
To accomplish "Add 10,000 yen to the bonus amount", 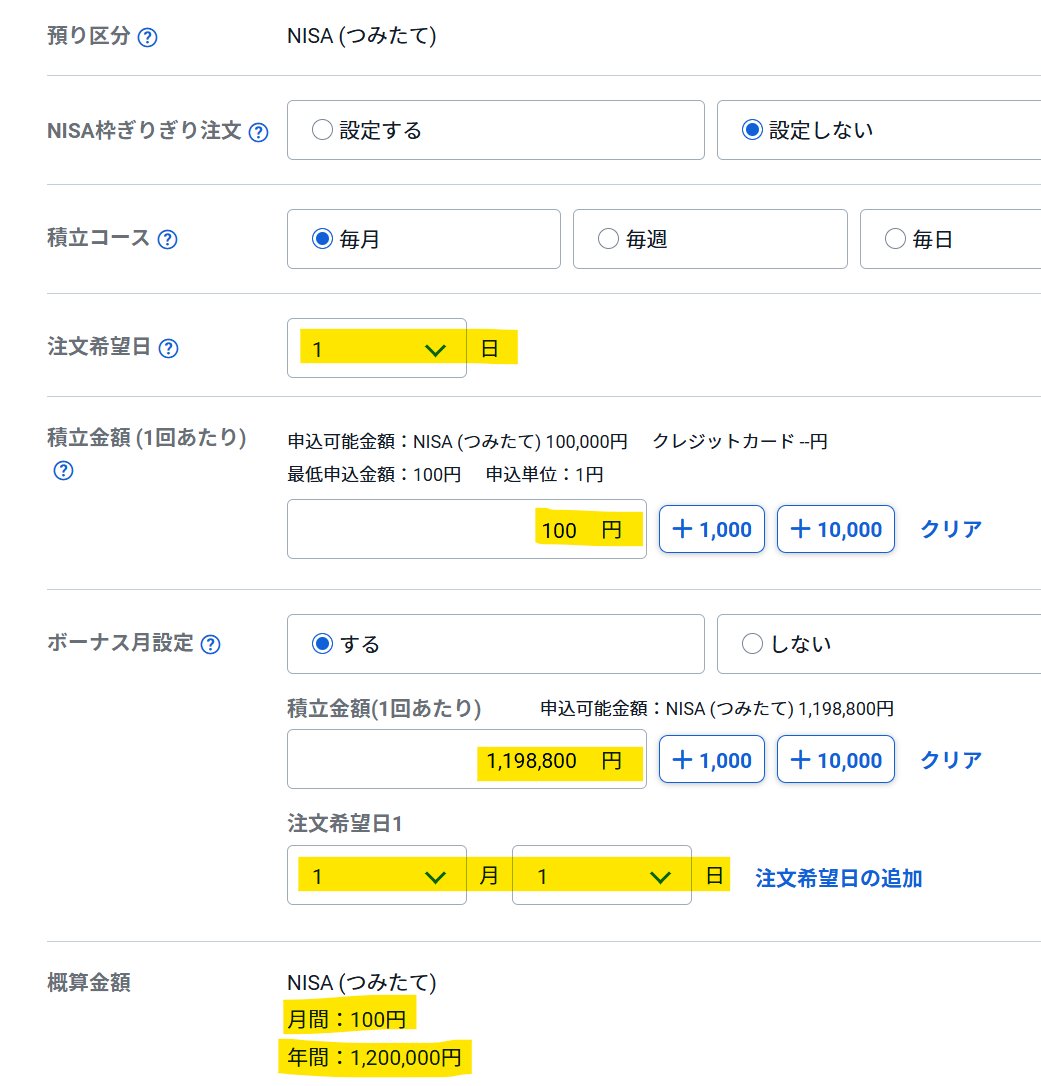I will (x=835, y=760).
